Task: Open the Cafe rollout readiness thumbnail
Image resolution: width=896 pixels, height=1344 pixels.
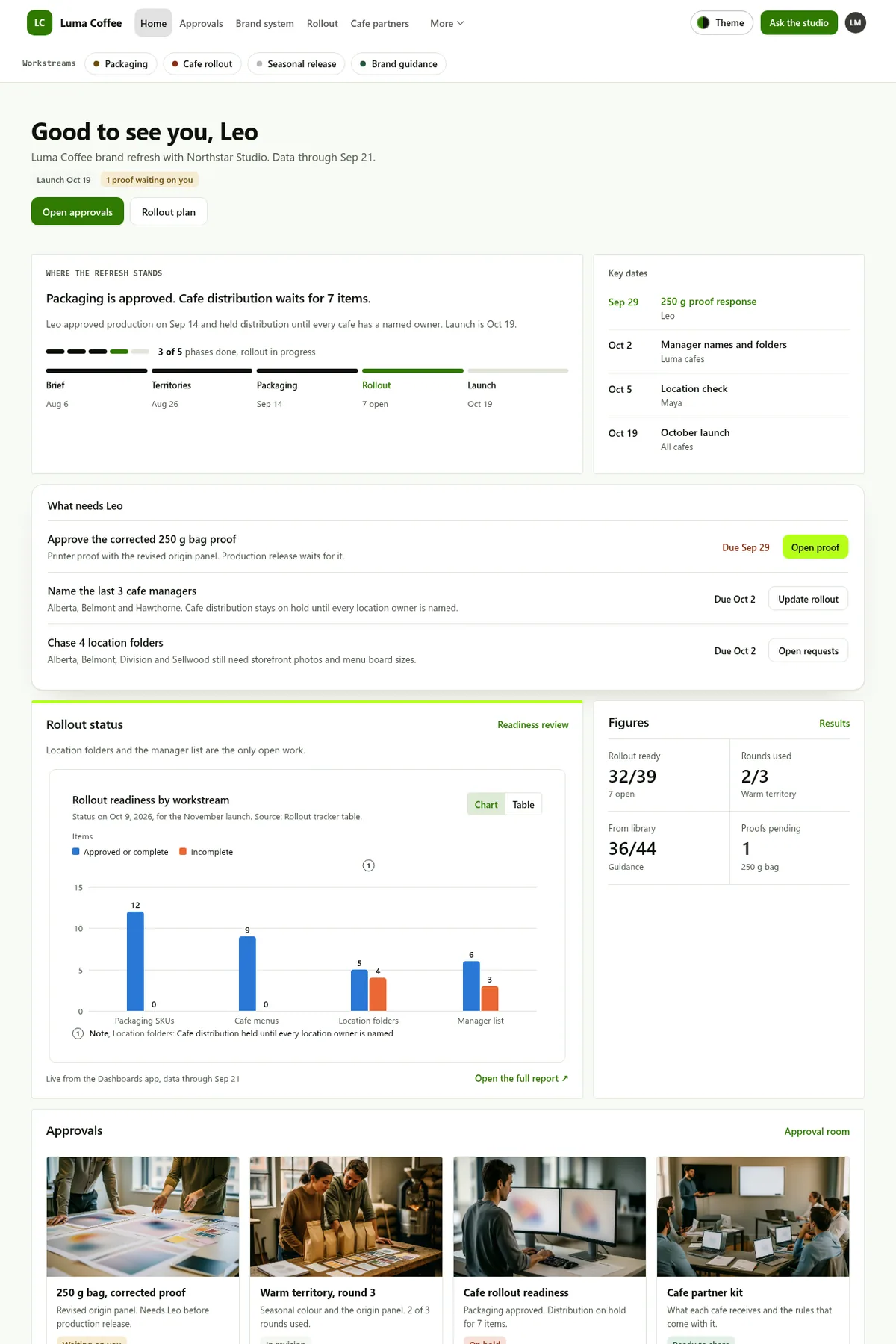Action: [550, 1217]
